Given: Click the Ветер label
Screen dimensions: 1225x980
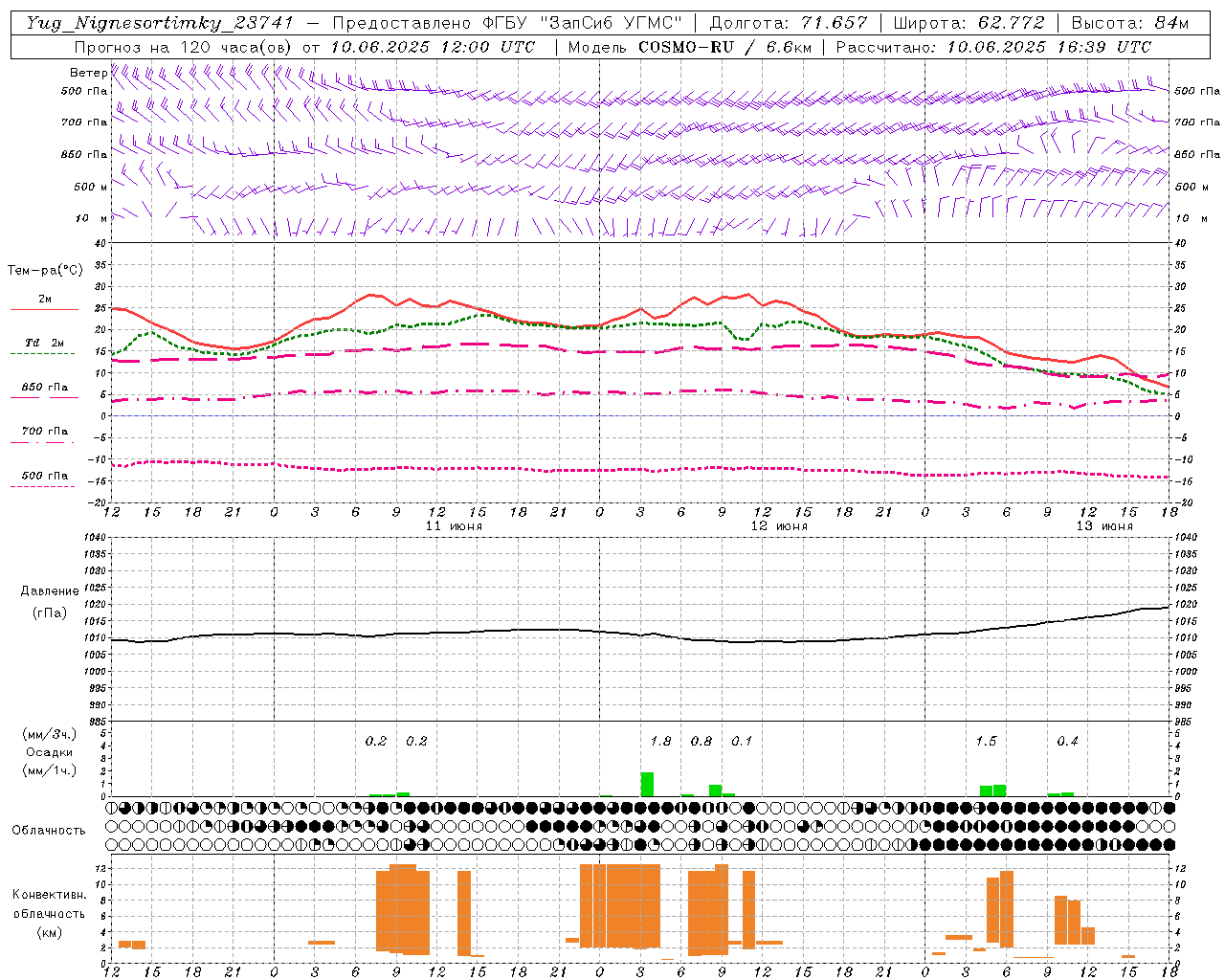Looking at the screenshot, I should point(88,73).
